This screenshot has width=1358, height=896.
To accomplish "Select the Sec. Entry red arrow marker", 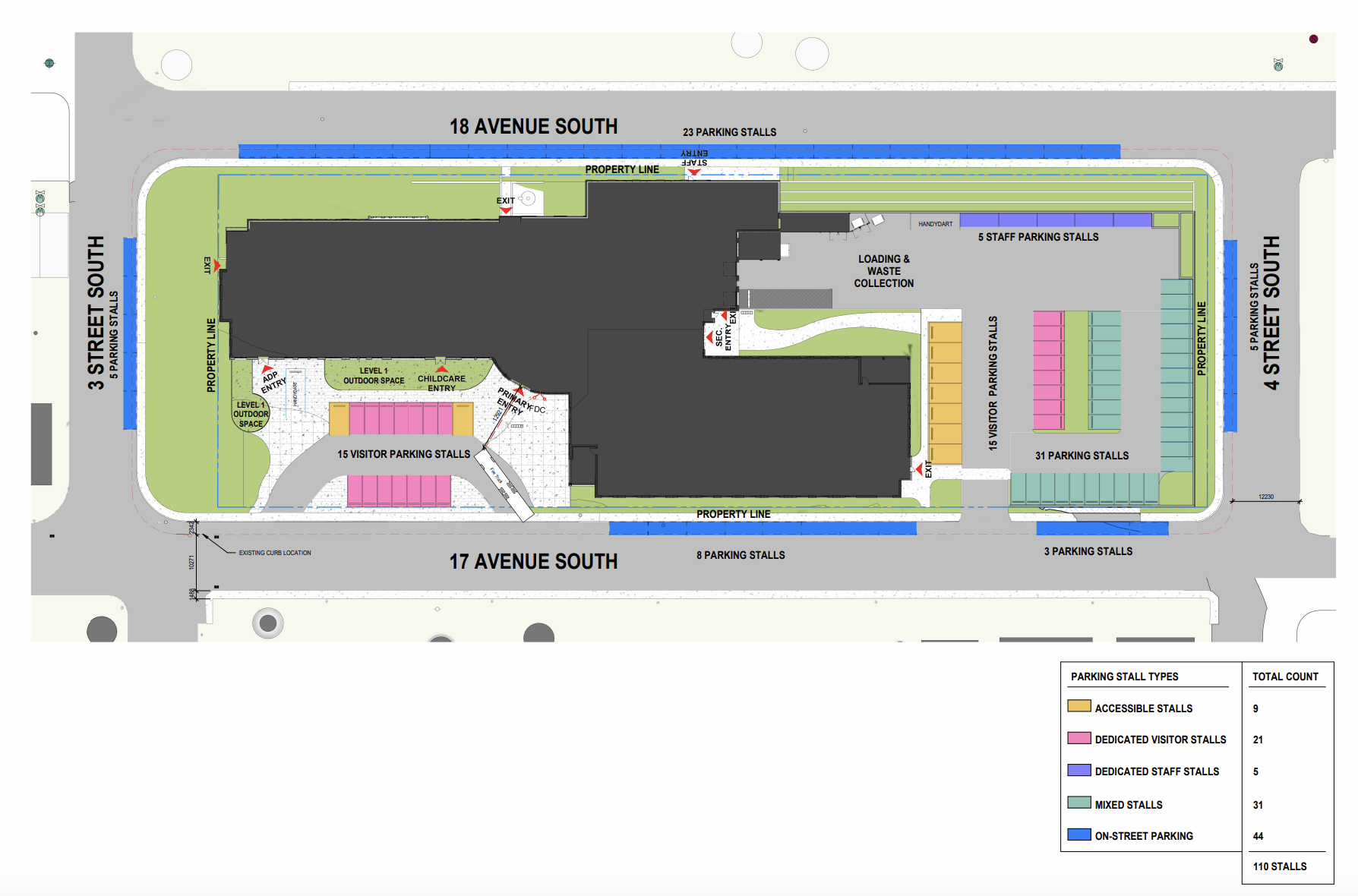I will click(709, 336).
